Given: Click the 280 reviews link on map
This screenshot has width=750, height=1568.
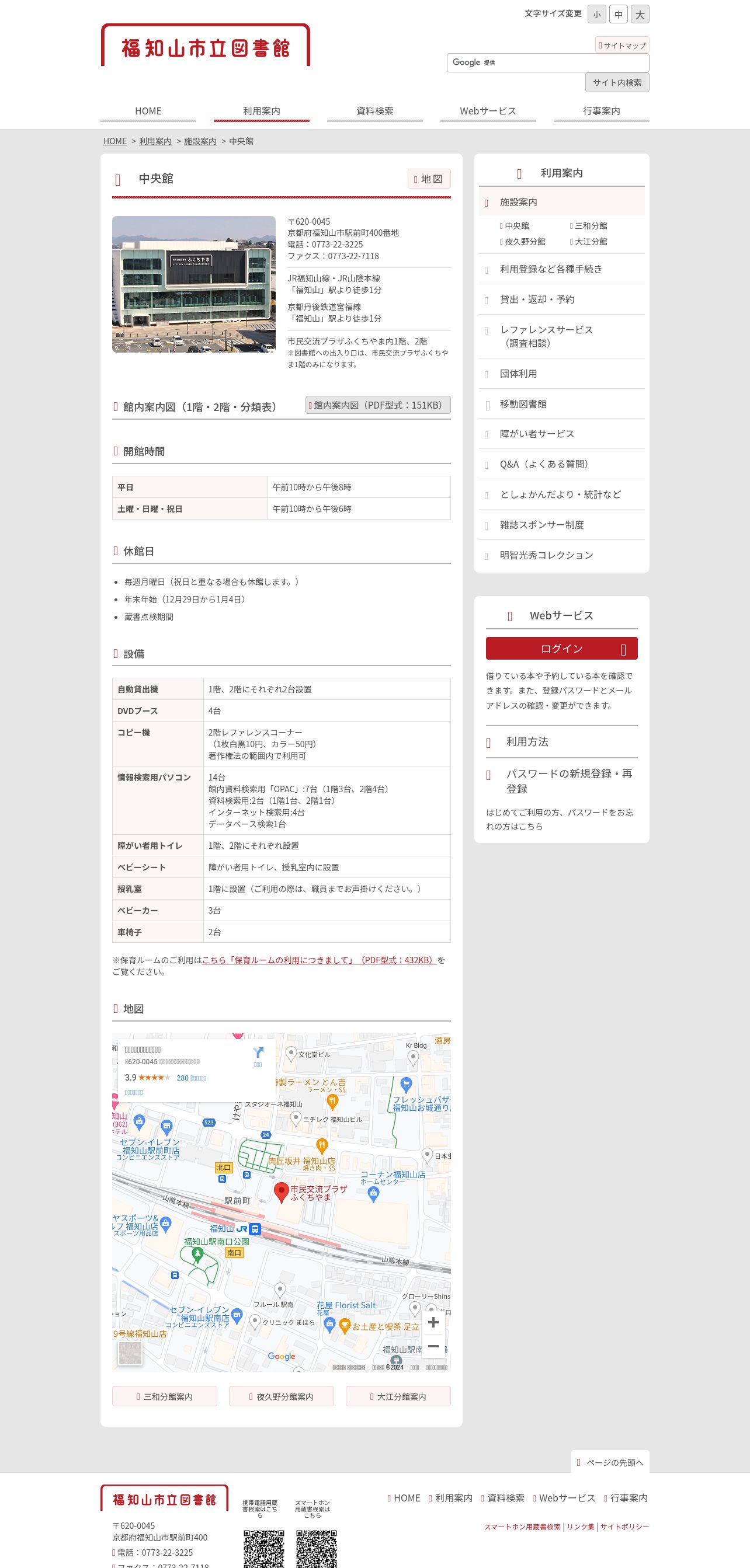Looking at the screenshot, I should tap(192, 1078).
